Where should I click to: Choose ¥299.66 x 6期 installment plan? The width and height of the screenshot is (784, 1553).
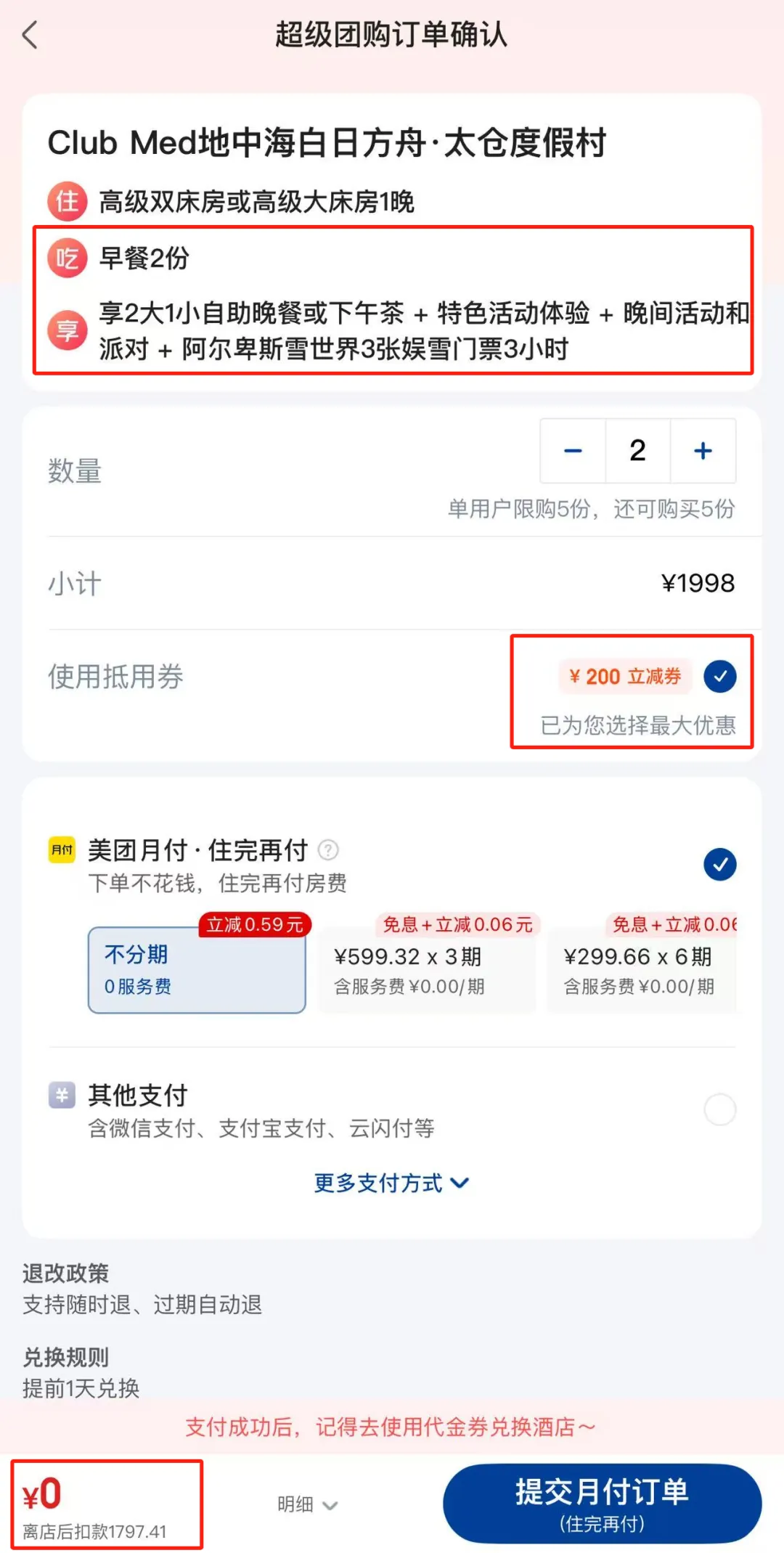click(642, 969)
